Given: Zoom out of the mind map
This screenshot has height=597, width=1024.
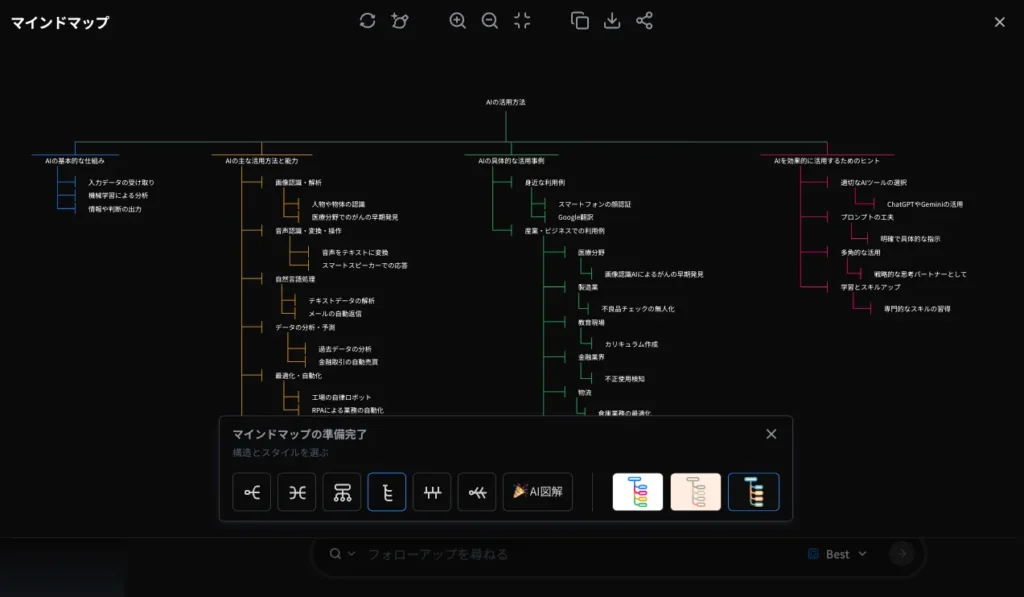Looking at the screenshot, I should click(489, 20).
